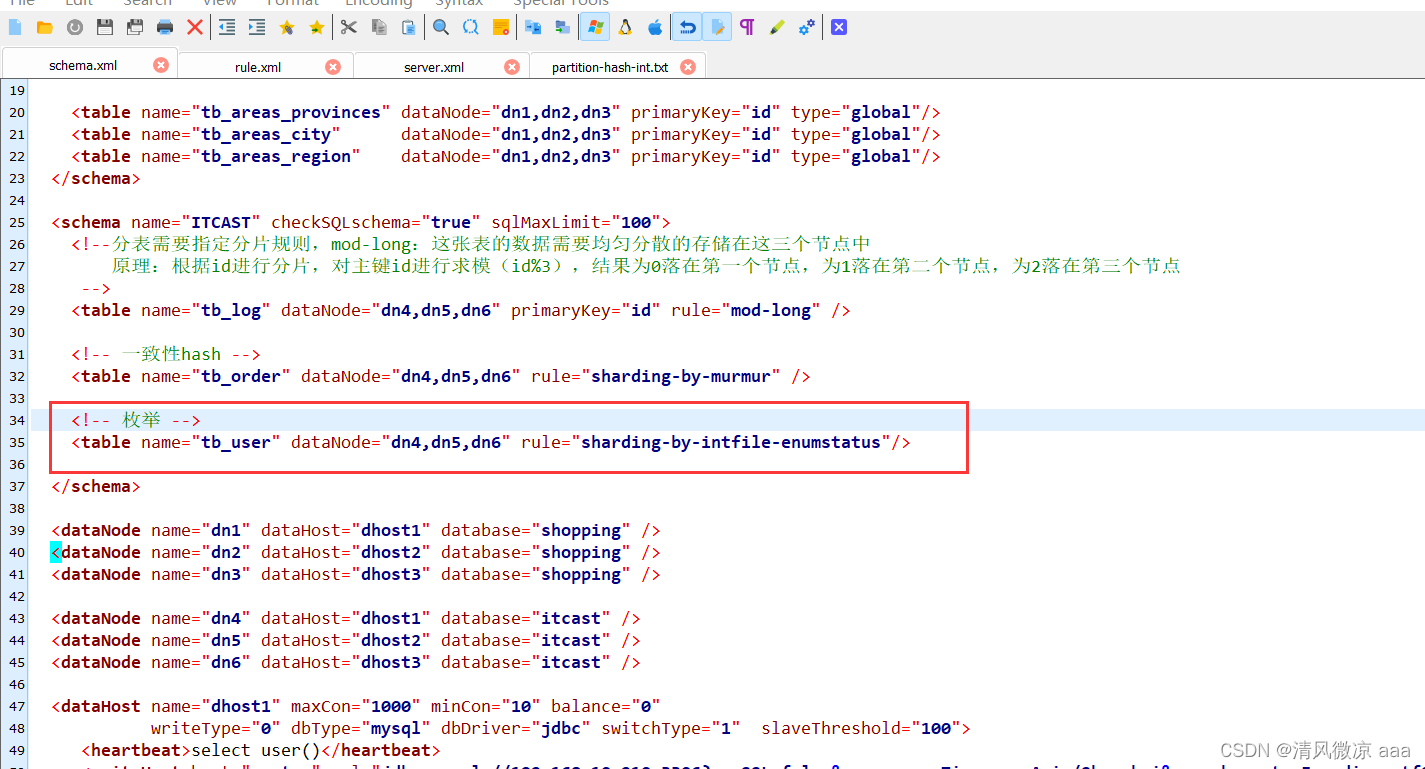Increase indent of selected lines
The height and width of the screenshot is (769, 1425).
[x=257, y=28]
